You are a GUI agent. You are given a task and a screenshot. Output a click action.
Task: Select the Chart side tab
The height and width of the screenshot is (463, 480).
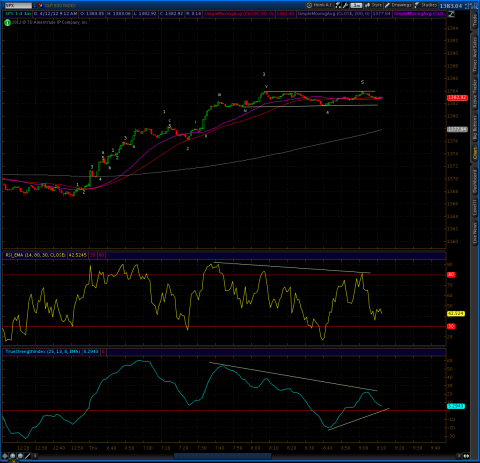(x=475, y=153)
